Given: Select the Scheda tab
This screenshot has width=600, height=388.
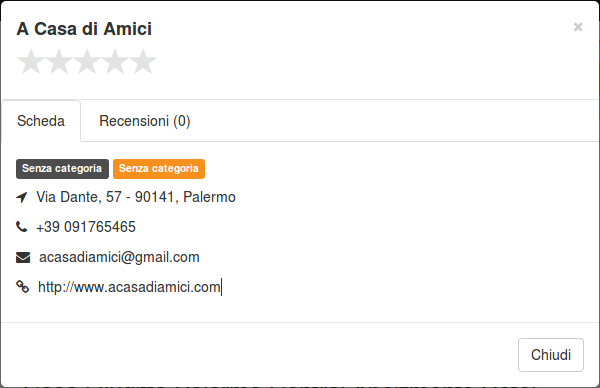Looking at the screenshot, I should 41,121.
